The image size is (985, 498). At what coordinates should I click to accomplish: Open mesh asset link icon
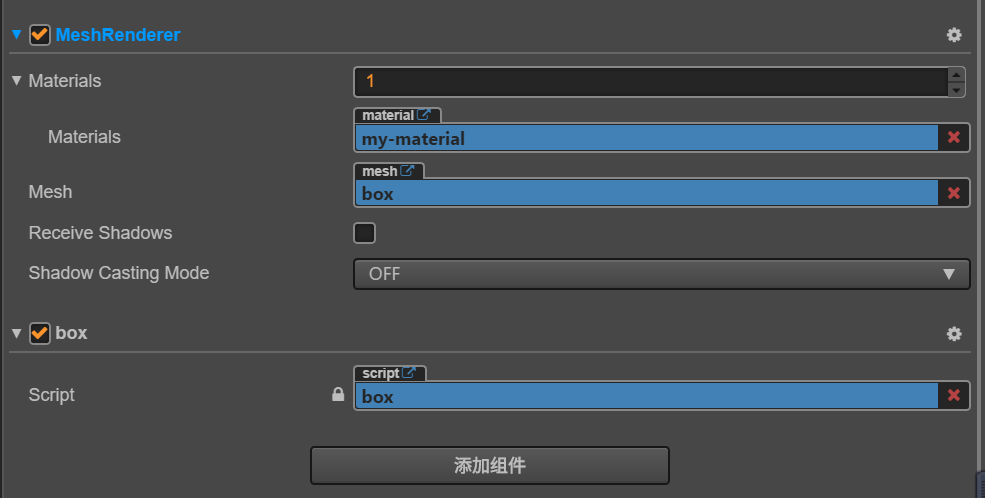click(x=407, y=171)
